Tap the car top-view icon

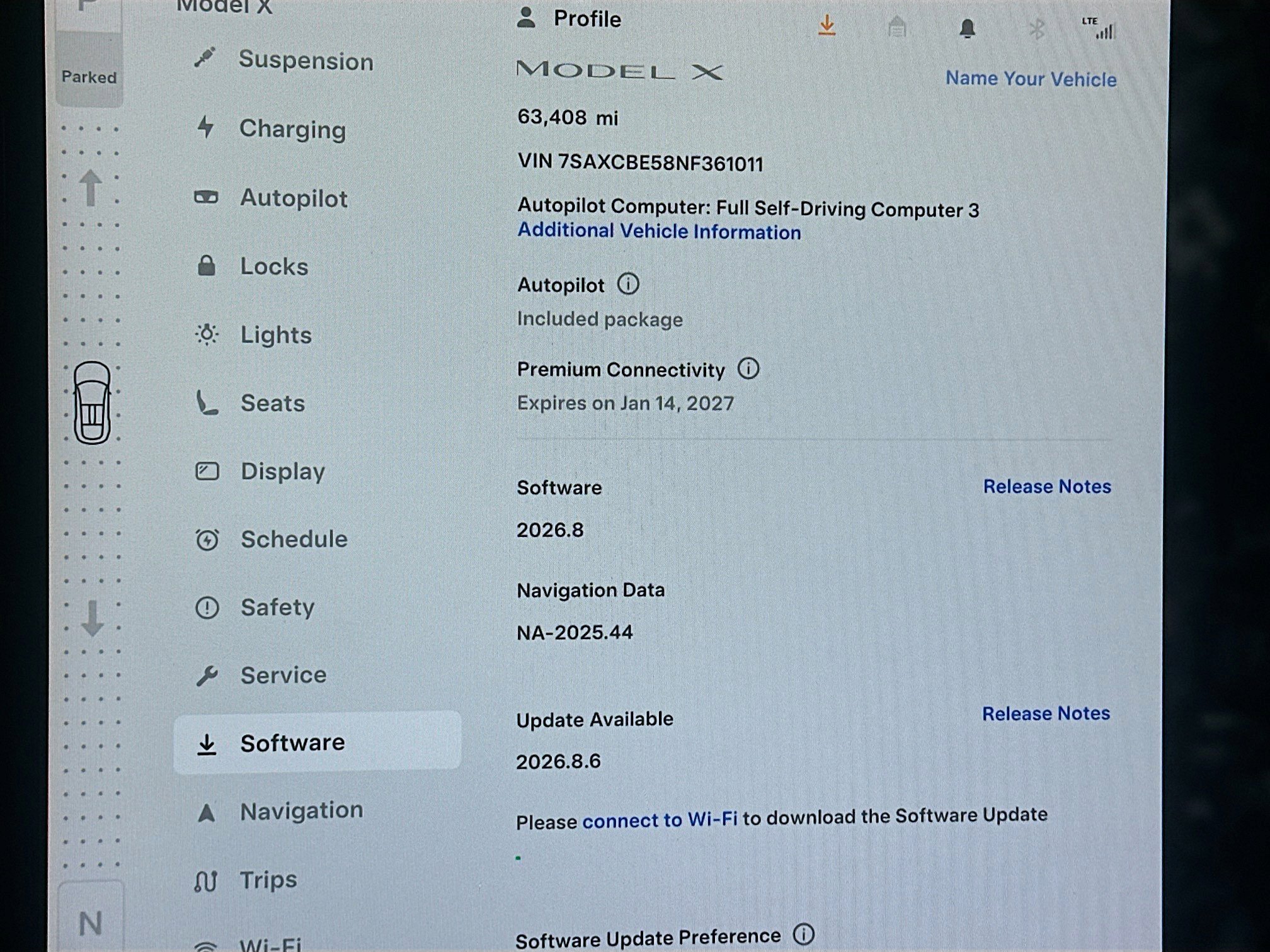[x=92, y=403]
